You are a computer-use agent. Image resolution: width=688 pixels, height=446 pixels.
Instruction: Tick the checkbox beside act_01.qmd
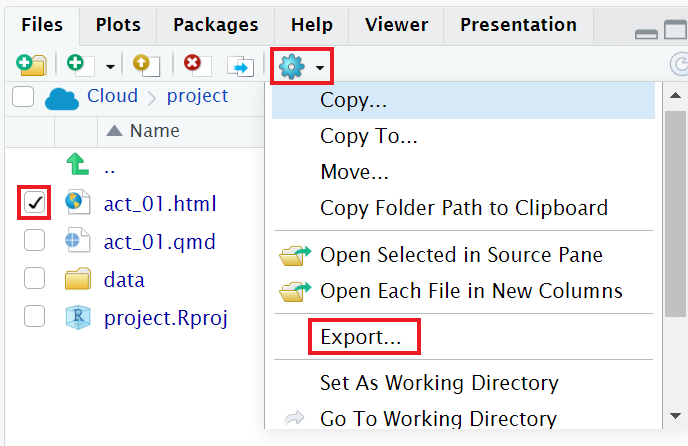point(35,241)
